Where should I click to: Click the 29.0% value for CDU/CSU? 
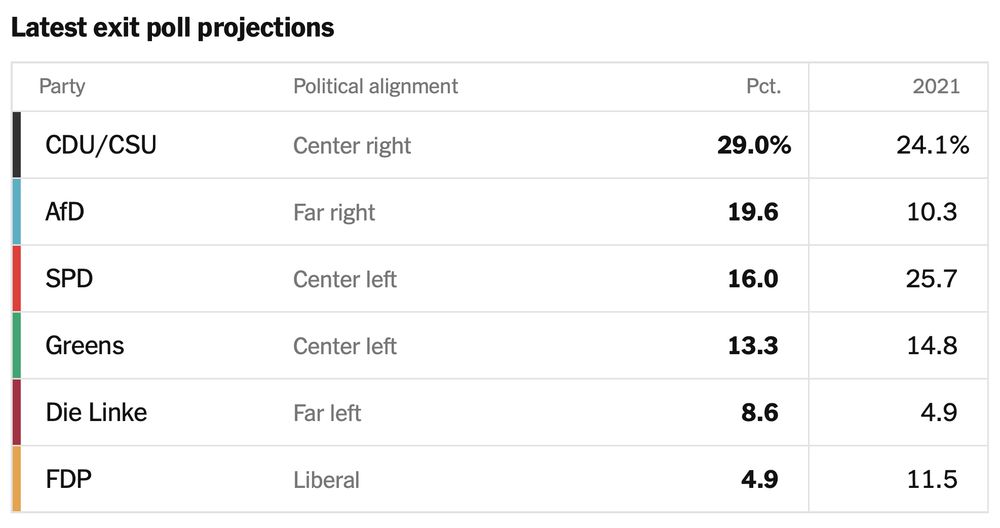pyautogui.click(x=754, y=145)
